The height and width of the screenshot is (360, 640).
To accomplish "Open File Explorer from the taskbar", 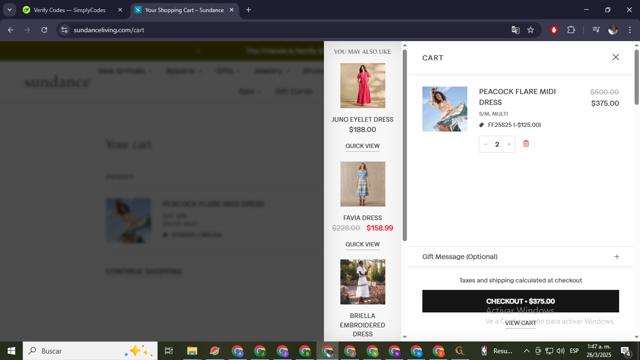I will tap(192, 351).
